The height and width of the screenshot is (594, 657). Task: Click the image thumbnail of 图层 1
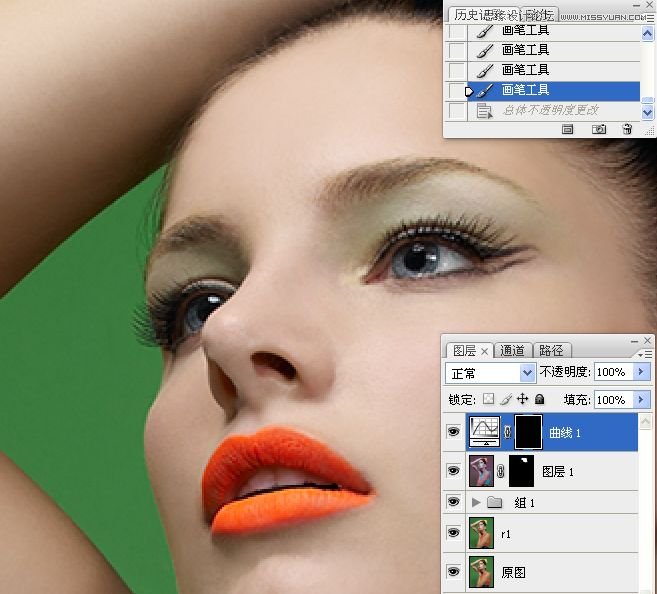(x=481, y=471)
